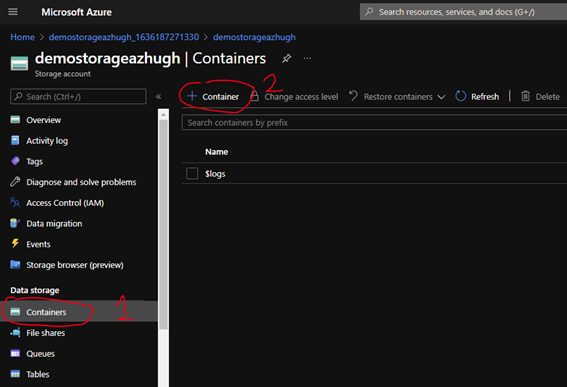Open Storage browser (preview)
The image size is (567, 387).
75,265
